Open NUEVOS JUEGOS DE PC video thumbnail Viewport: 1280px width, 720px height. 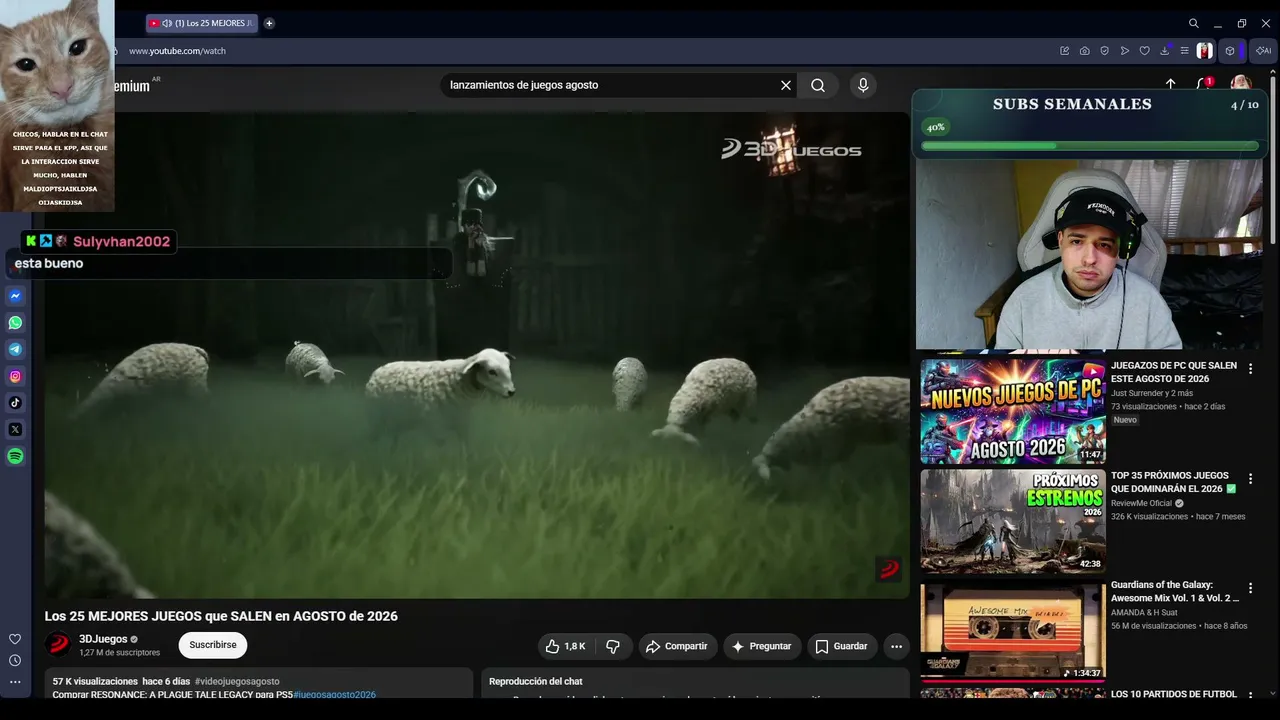point(1013,411)
